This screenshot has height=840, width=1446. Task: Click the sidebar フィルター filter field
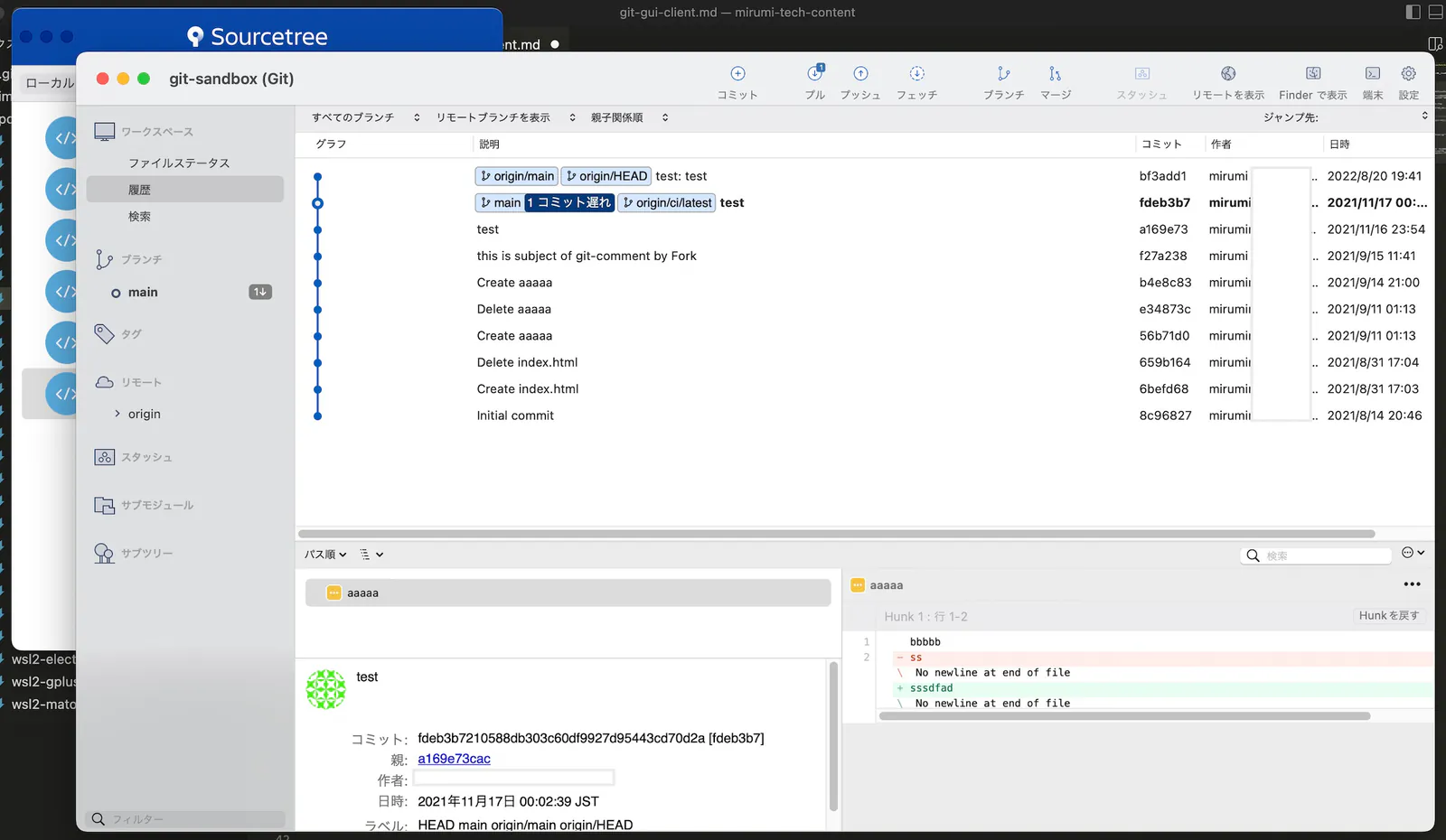click(x=185, y=819)
